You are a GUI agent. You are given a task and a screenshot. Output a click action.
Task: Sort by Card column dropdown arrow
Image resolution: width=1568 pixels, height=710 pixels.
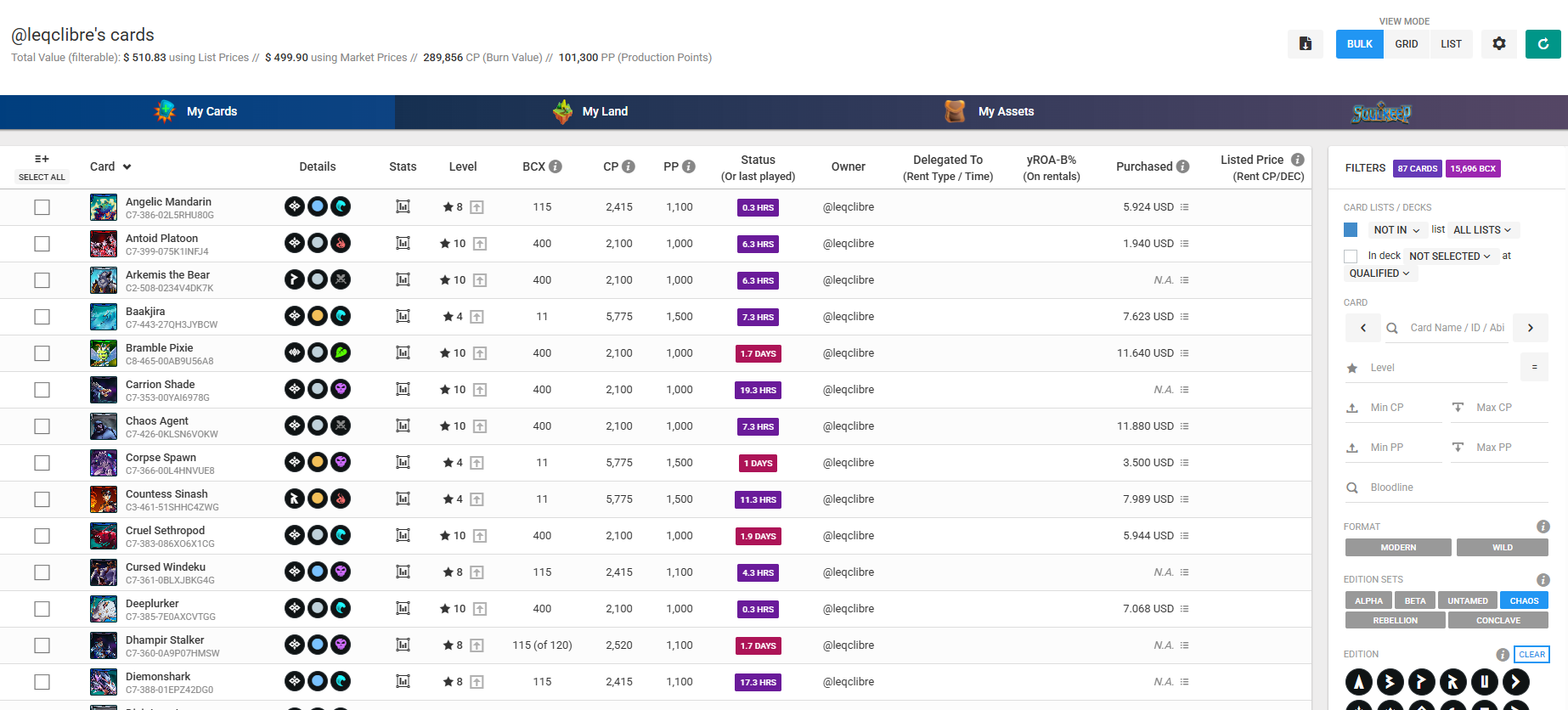click(127, 167)
